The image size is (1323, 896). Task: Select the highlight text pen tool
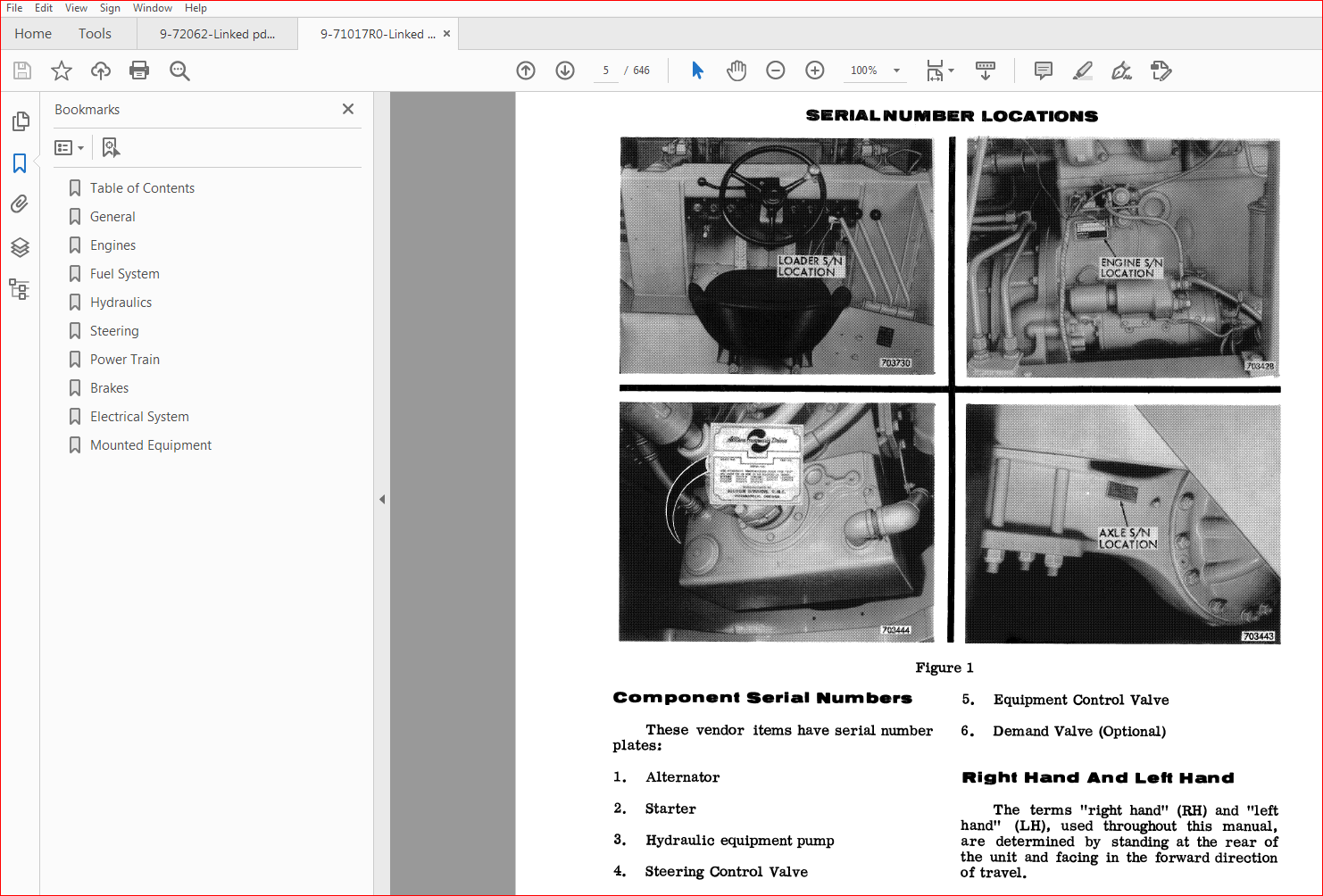pyautogui.click(x=1082, y=71)
